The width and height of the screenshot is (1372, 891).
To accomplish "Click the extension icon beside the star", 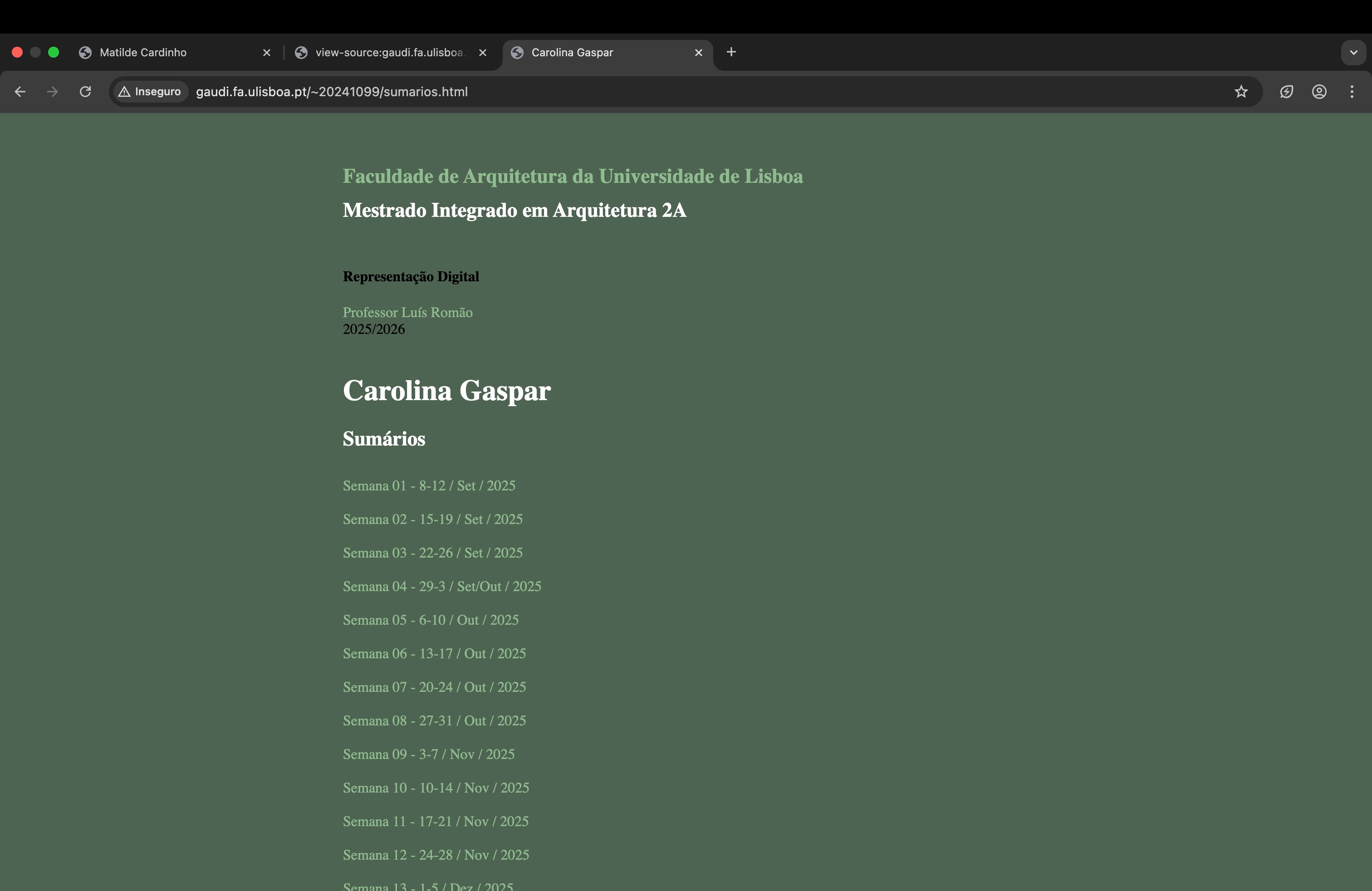I will click(1286, 92).
